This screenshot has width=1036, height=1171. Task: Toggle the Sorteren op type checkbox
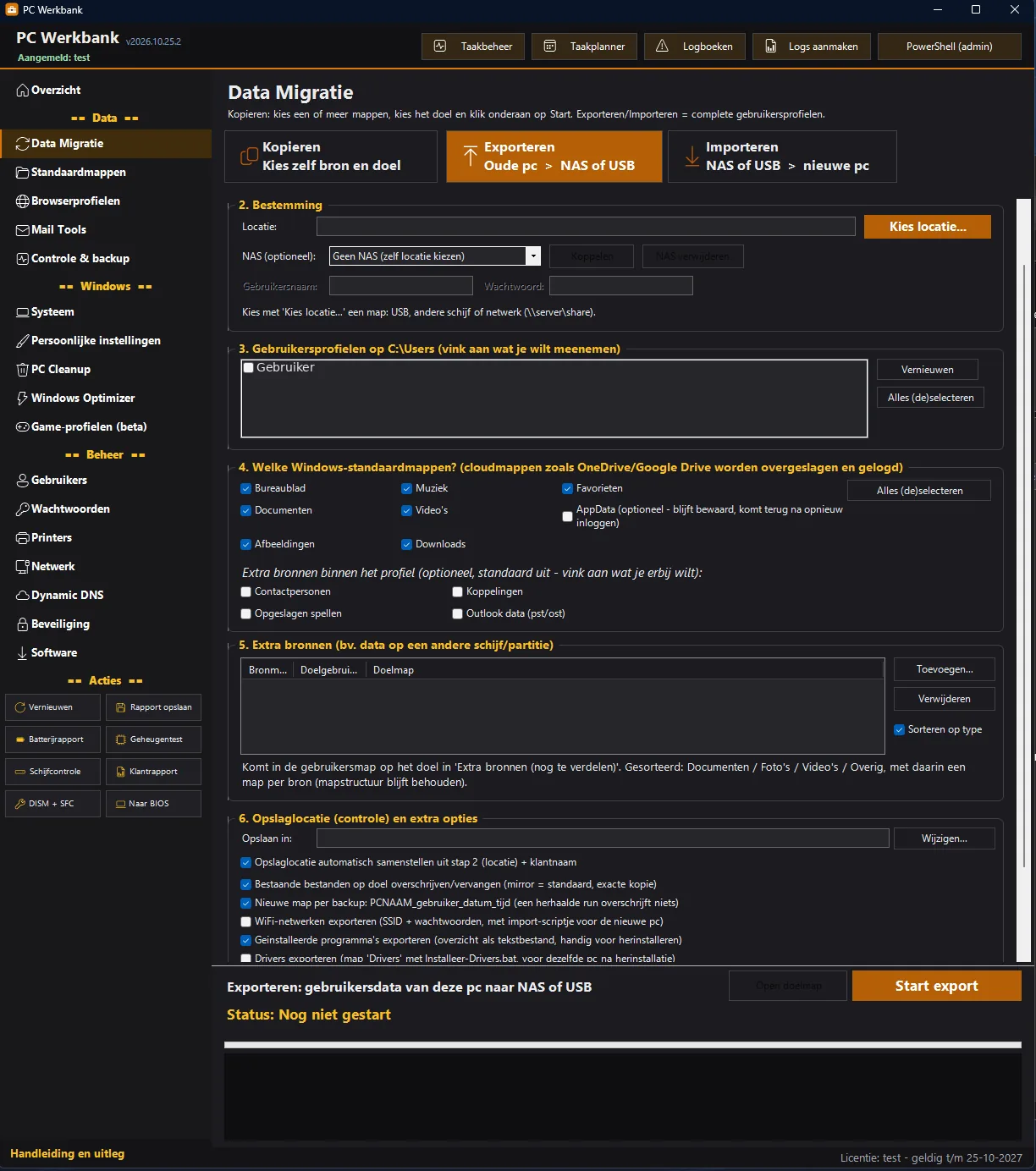tap(900, 729)
